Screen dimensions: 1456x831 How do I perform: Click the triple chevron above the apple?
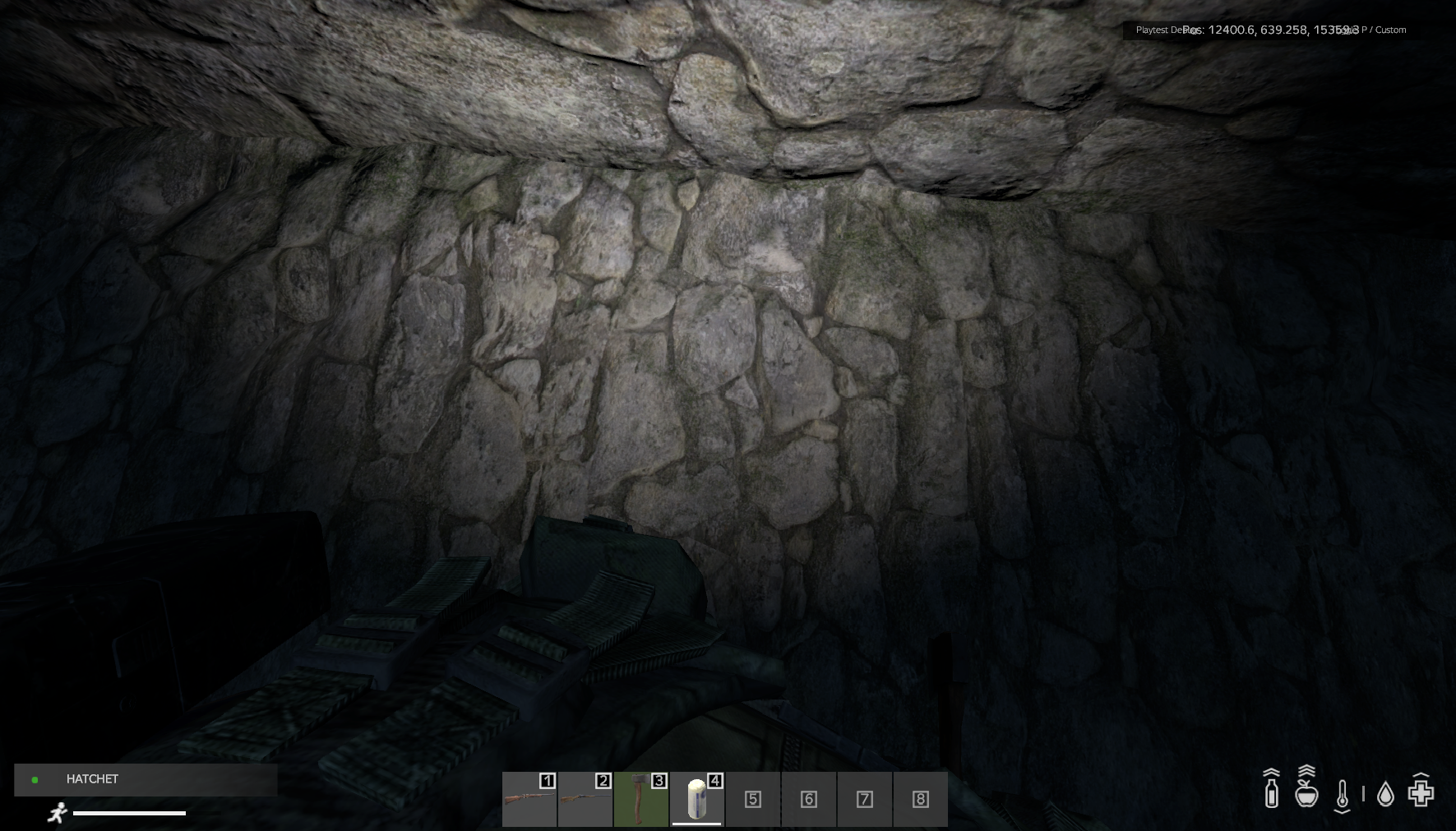pyautogui.click(x=1306, y=773)
